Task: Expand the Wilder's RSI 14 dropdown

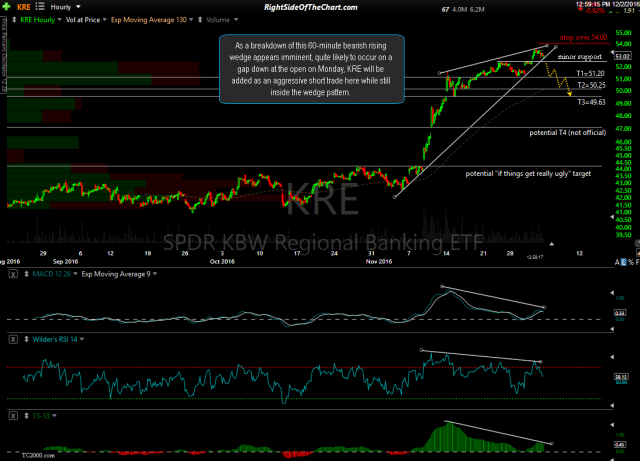Action: [82, 339]
